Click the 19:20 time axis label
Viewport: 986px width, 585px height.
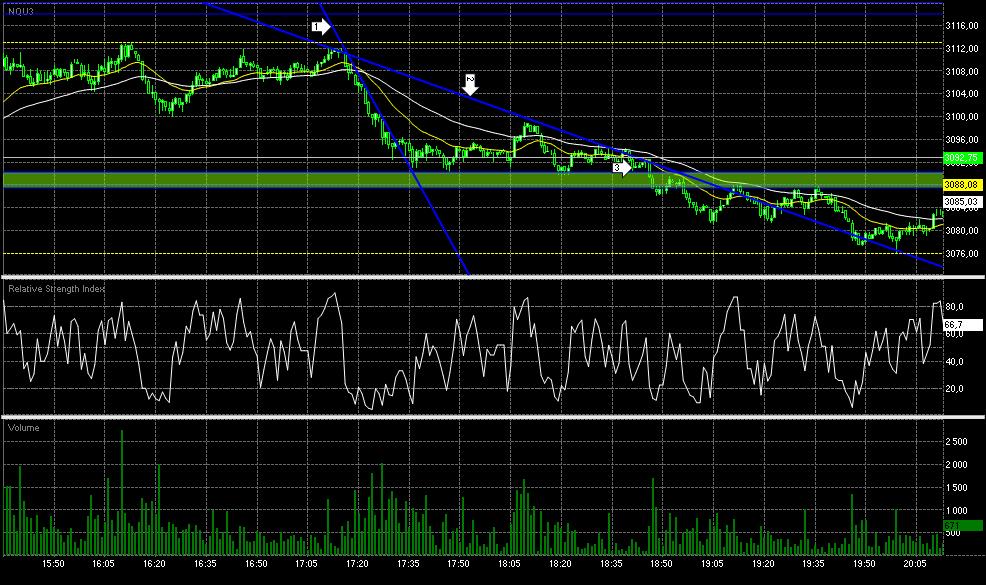point(763,564)
